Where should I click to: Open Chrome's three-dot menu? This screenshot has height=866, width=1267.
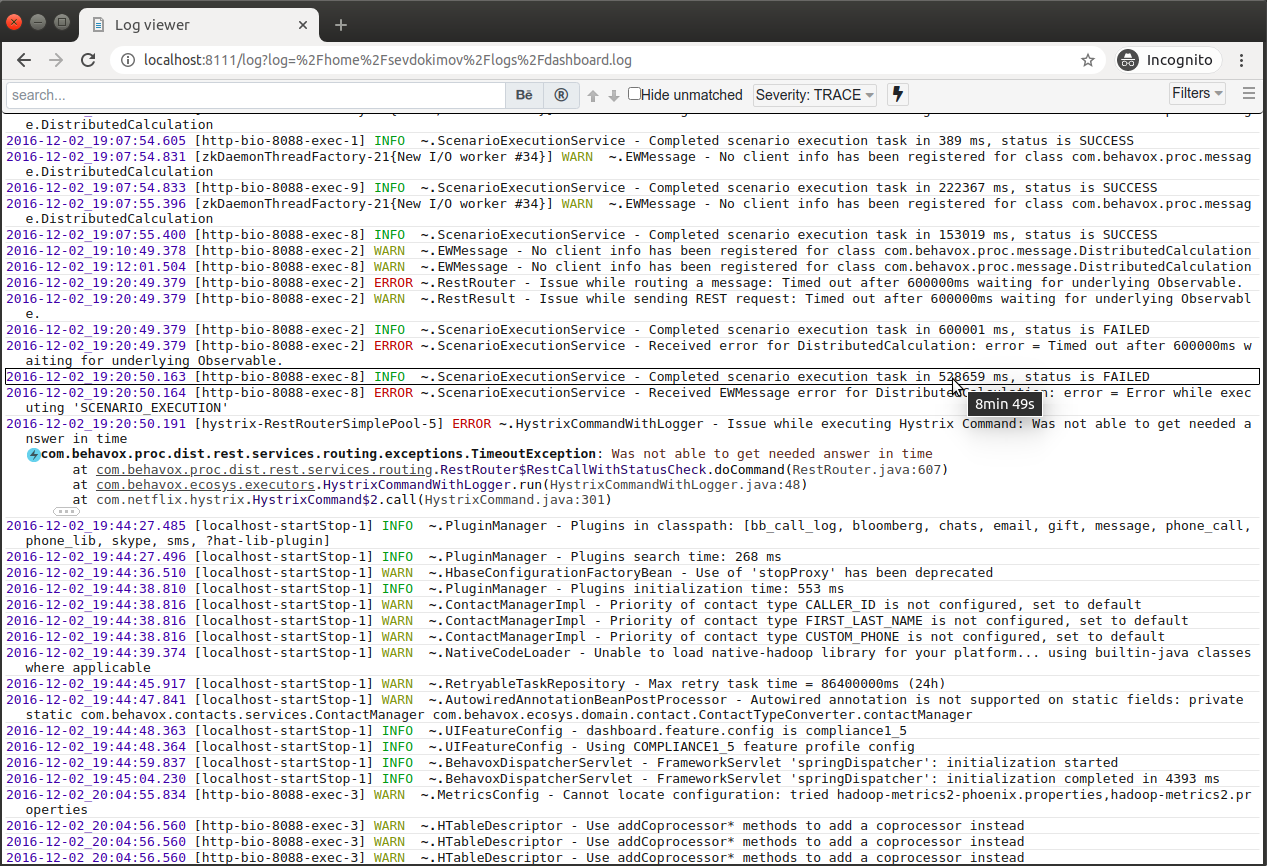point(1241,60)
